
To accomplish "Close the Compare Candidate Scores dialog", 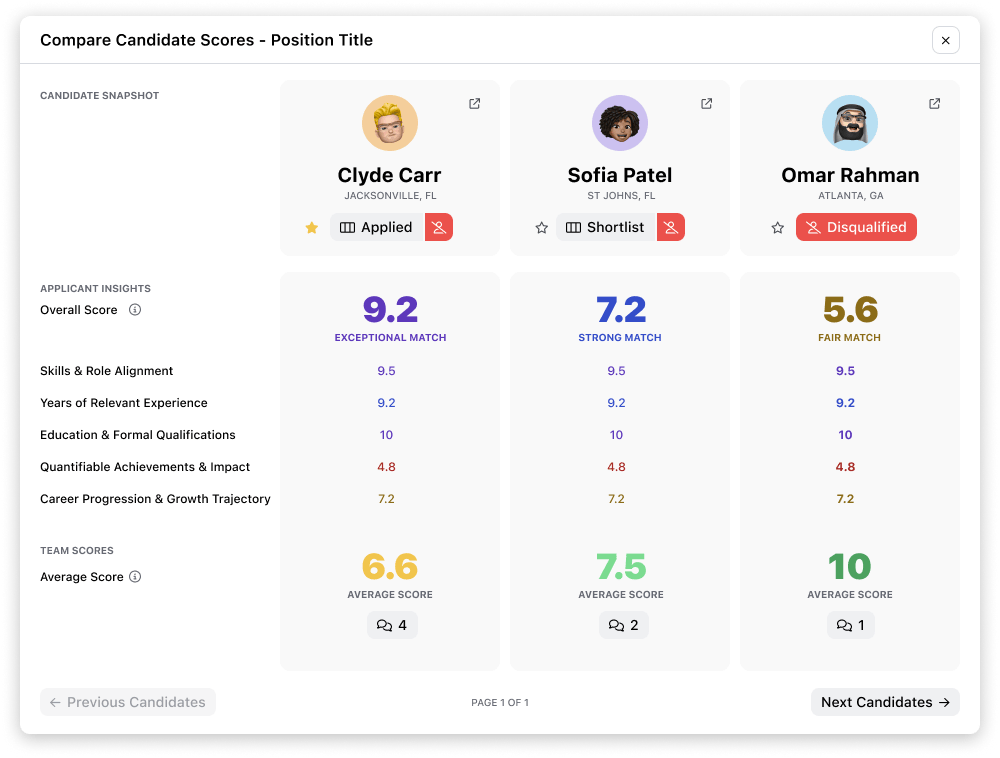I will click(946, 40).
